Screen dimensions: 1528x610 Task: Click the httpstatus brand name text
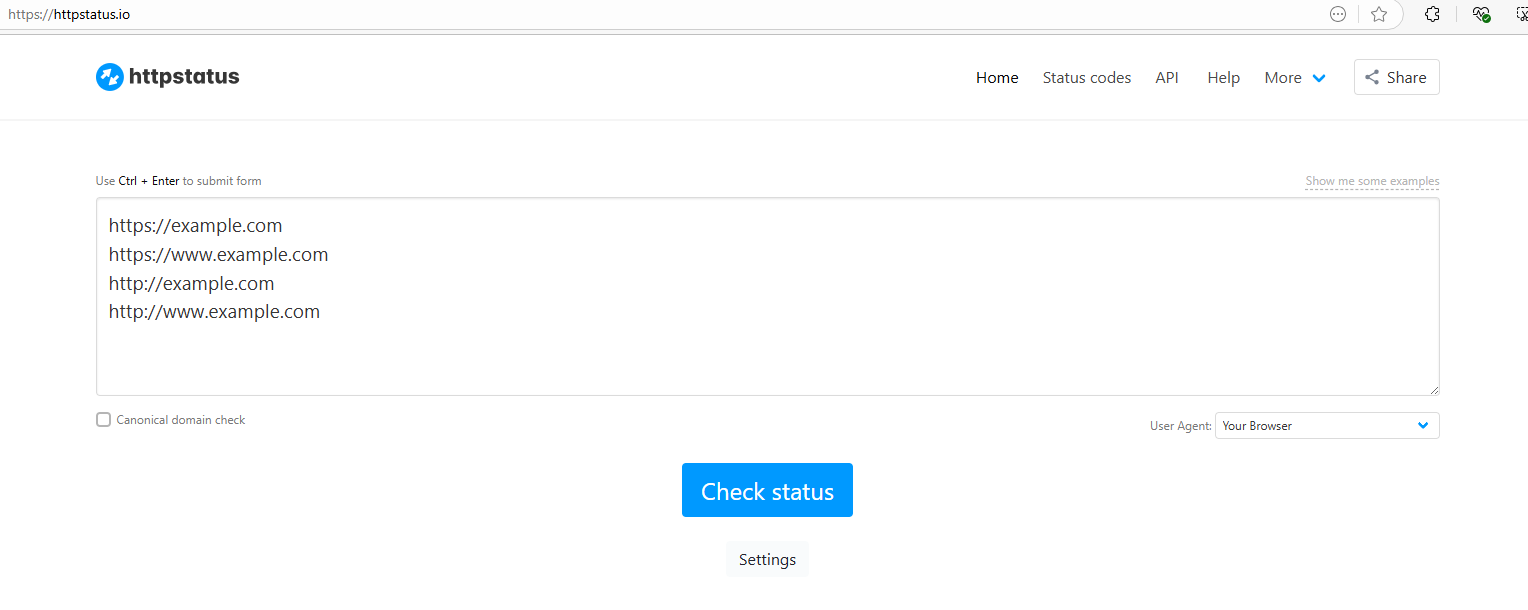click(184, 77)
